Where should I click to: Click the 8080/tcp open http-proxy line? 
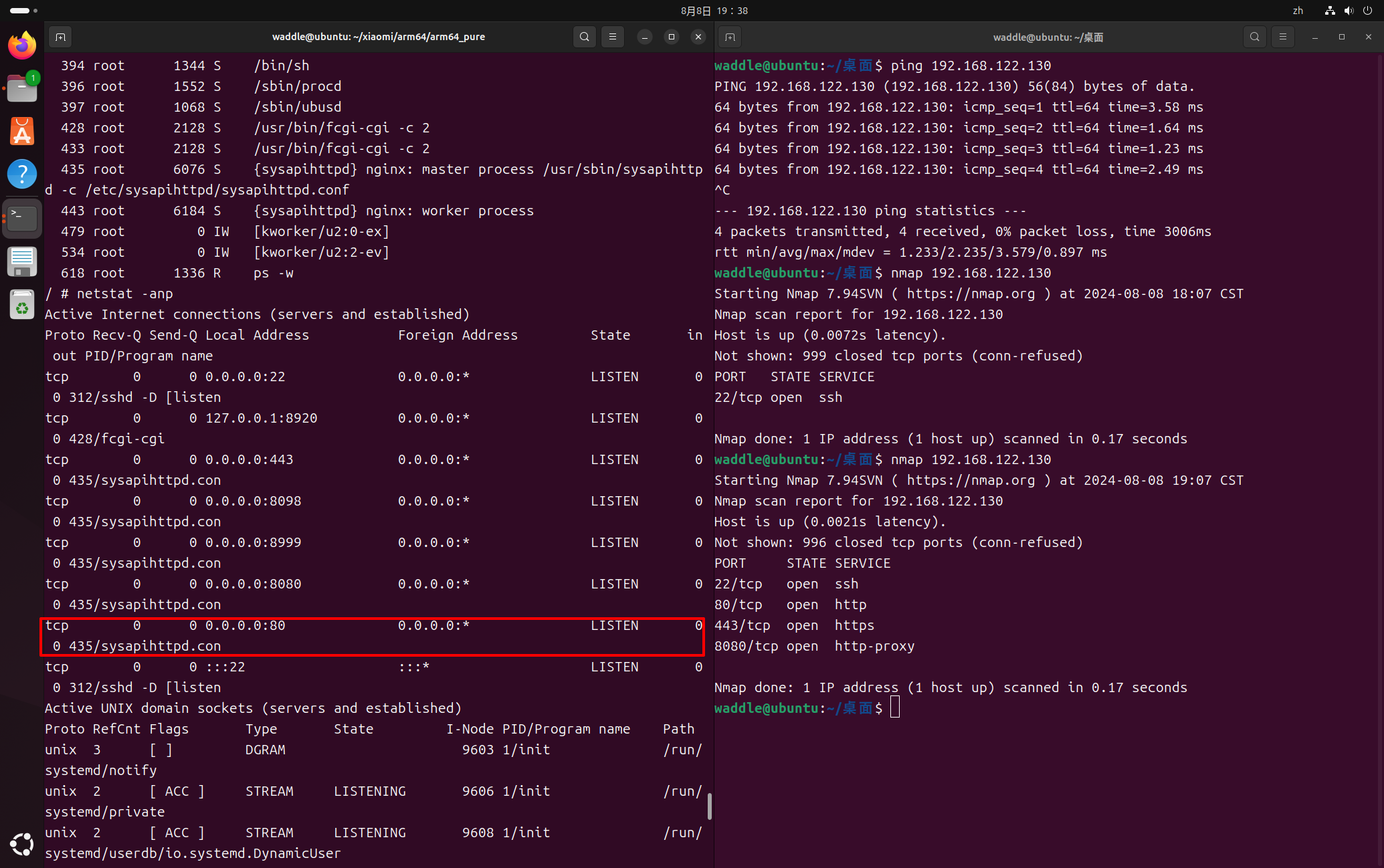pos(815,646)
